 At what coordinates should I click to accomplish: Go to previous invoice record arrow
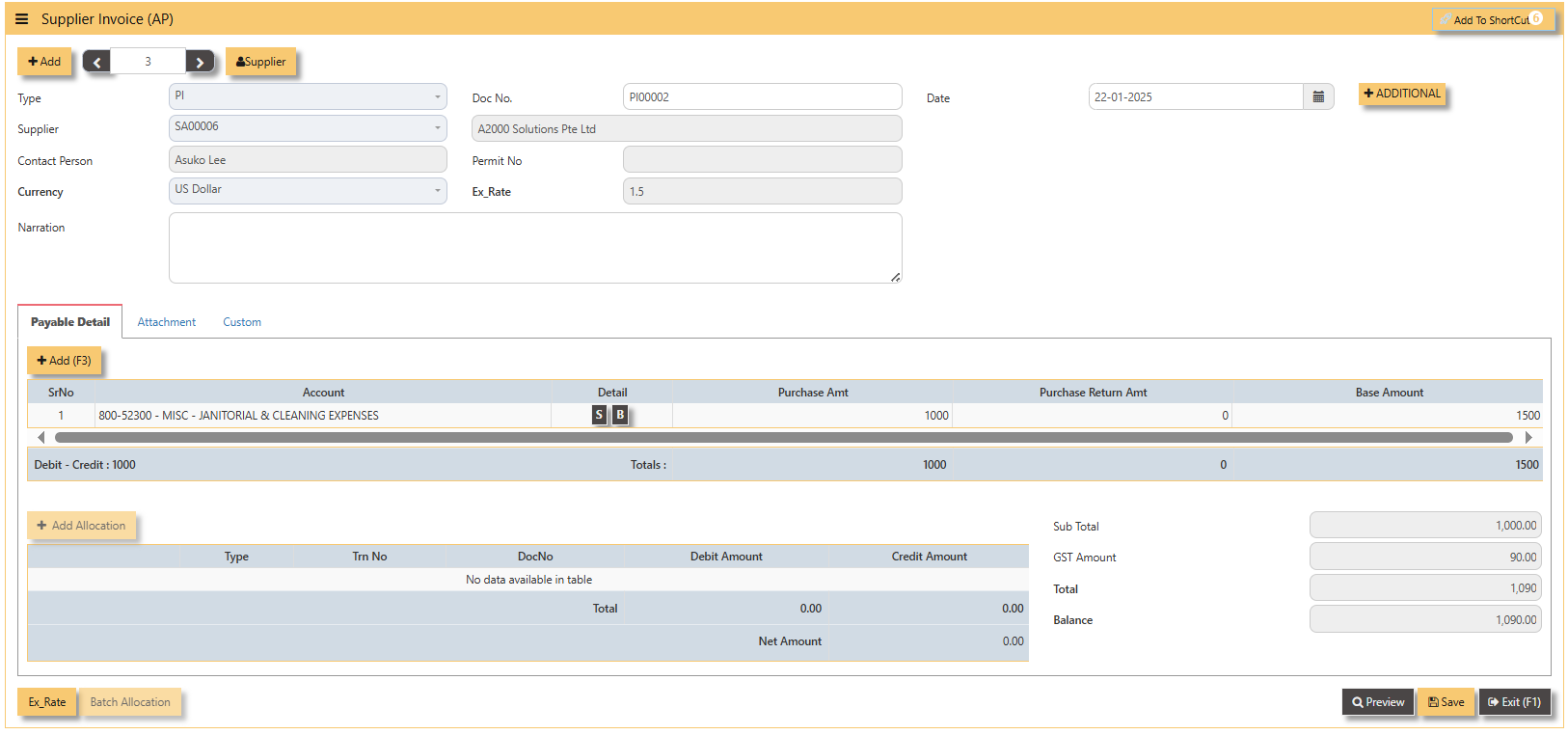(x=96, y=62)
